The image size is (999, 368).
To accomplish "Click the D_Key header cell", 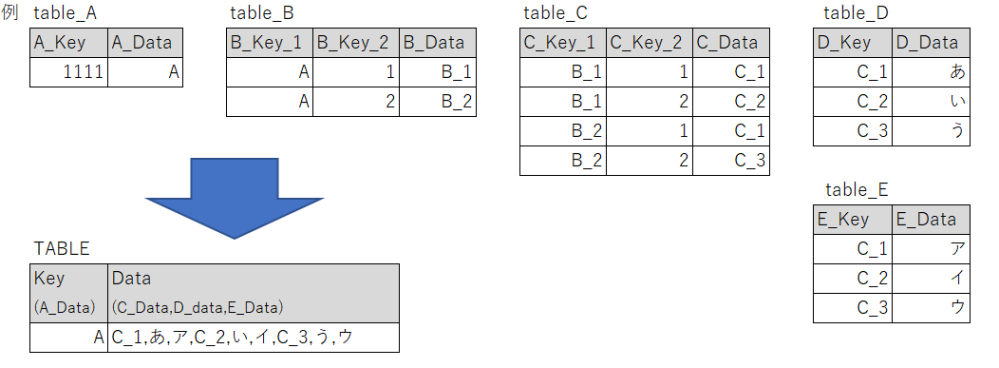I will pos(852,43).
